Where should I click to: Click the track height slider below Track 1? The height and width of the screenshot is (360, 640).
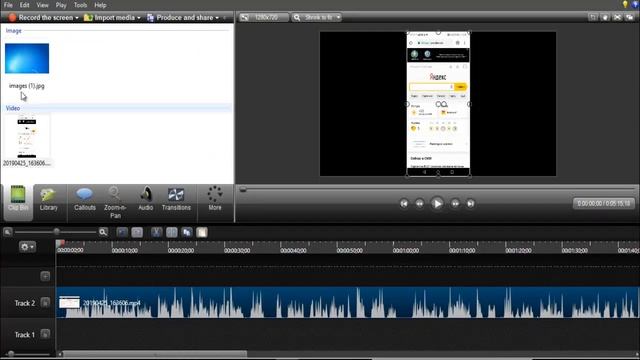(11, 354)
